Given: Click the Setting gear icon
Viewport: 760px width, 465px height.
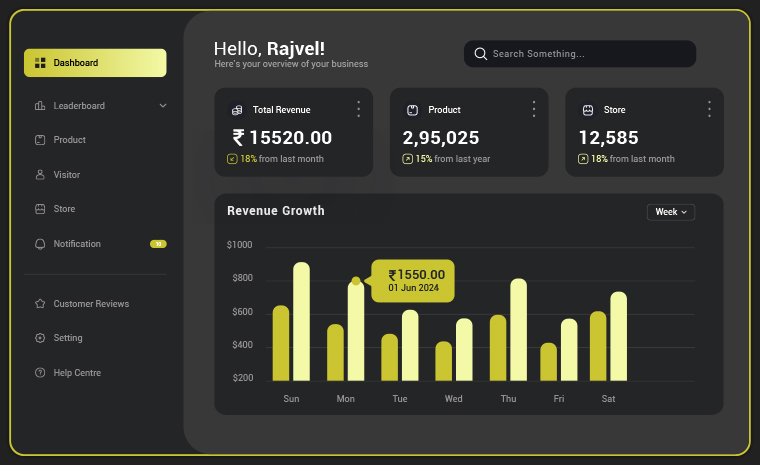Looking at the screenshot, I should click(x=40, y=338).
